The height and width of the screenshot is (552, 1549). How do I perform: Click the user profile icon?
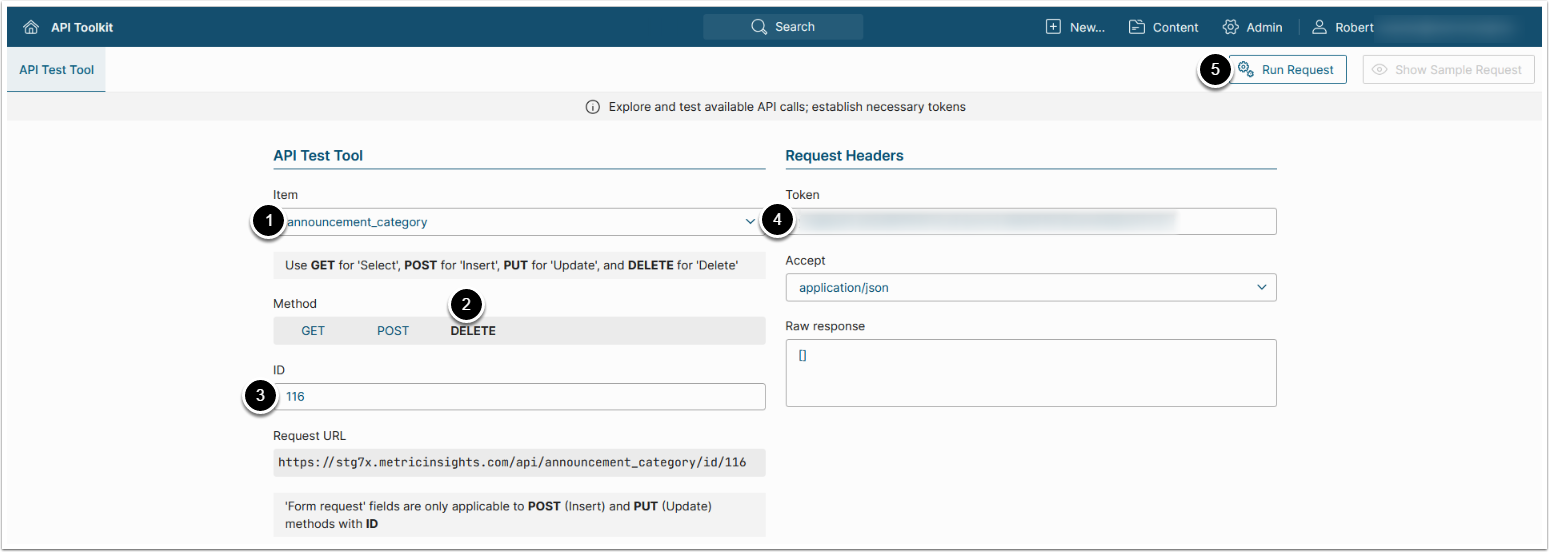[x=1319, y=27]
